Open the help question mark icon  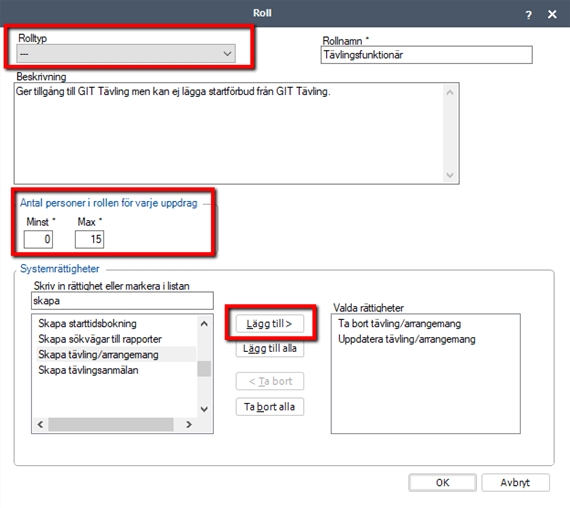528,15
